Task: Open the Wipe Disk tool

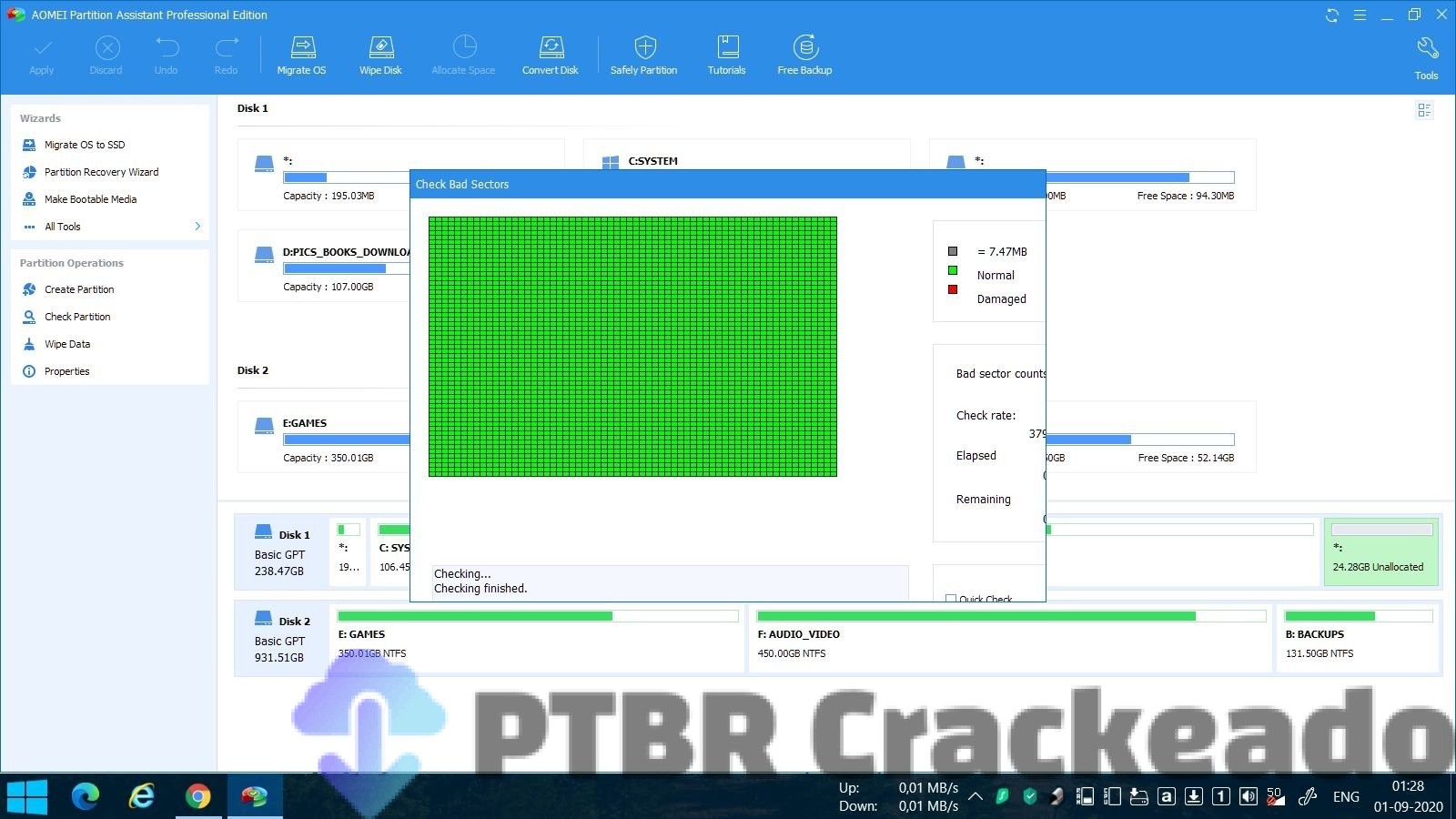Action: point(380,56)
